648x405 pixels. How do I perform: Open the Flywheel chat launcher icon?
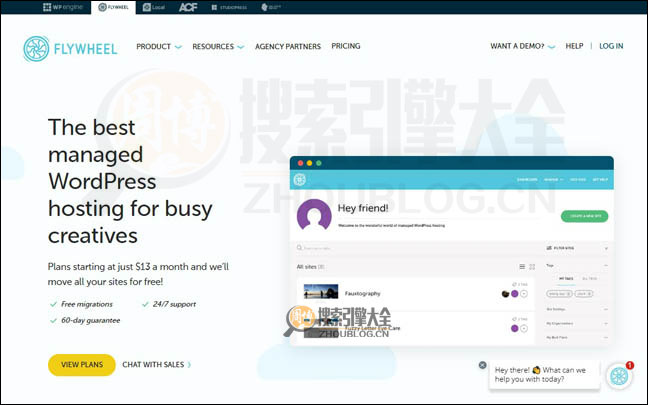pyautogui.click(x=619, y=376)
